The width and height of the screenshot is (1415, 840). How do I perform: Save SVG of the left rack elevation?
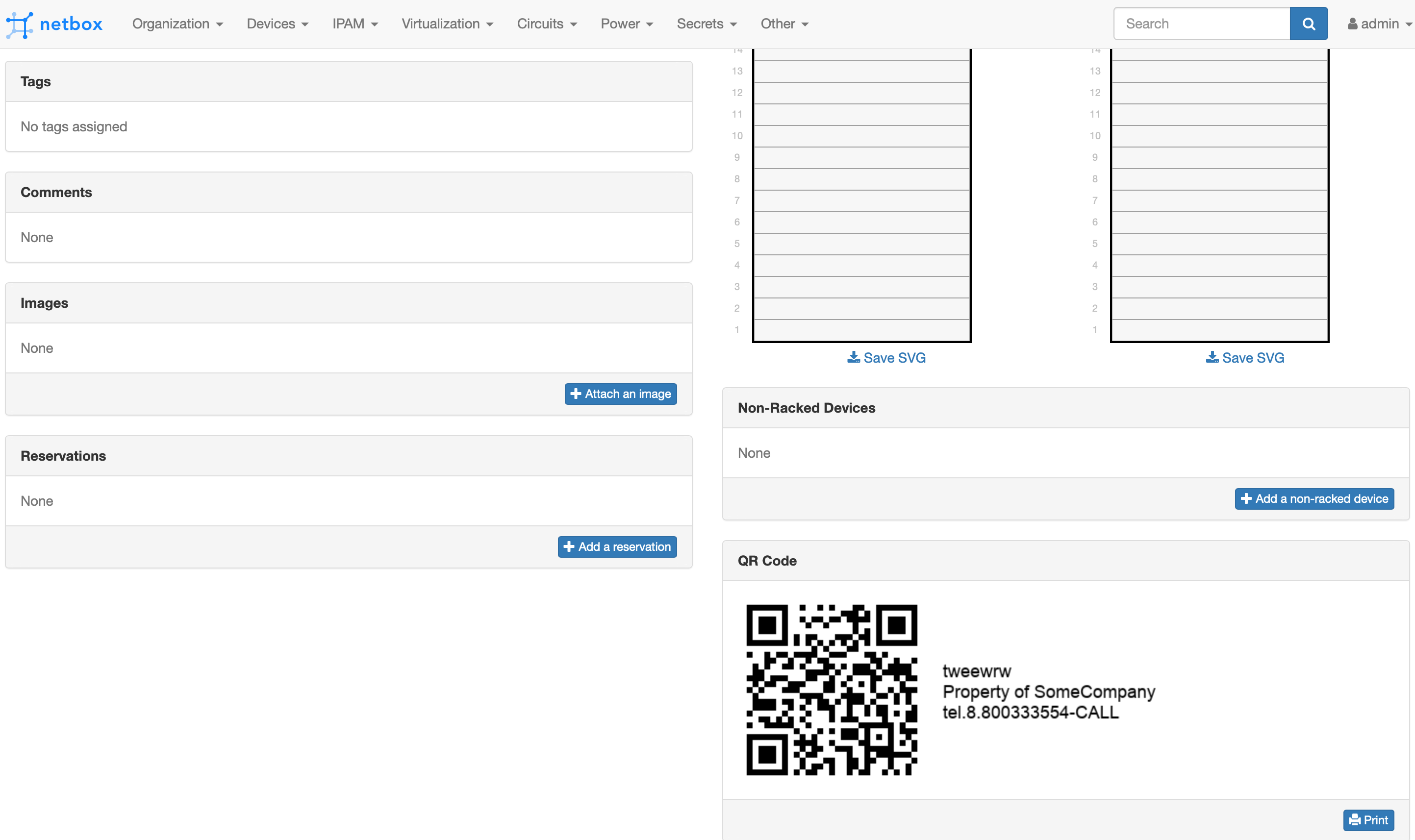click(x=886, y=358)
